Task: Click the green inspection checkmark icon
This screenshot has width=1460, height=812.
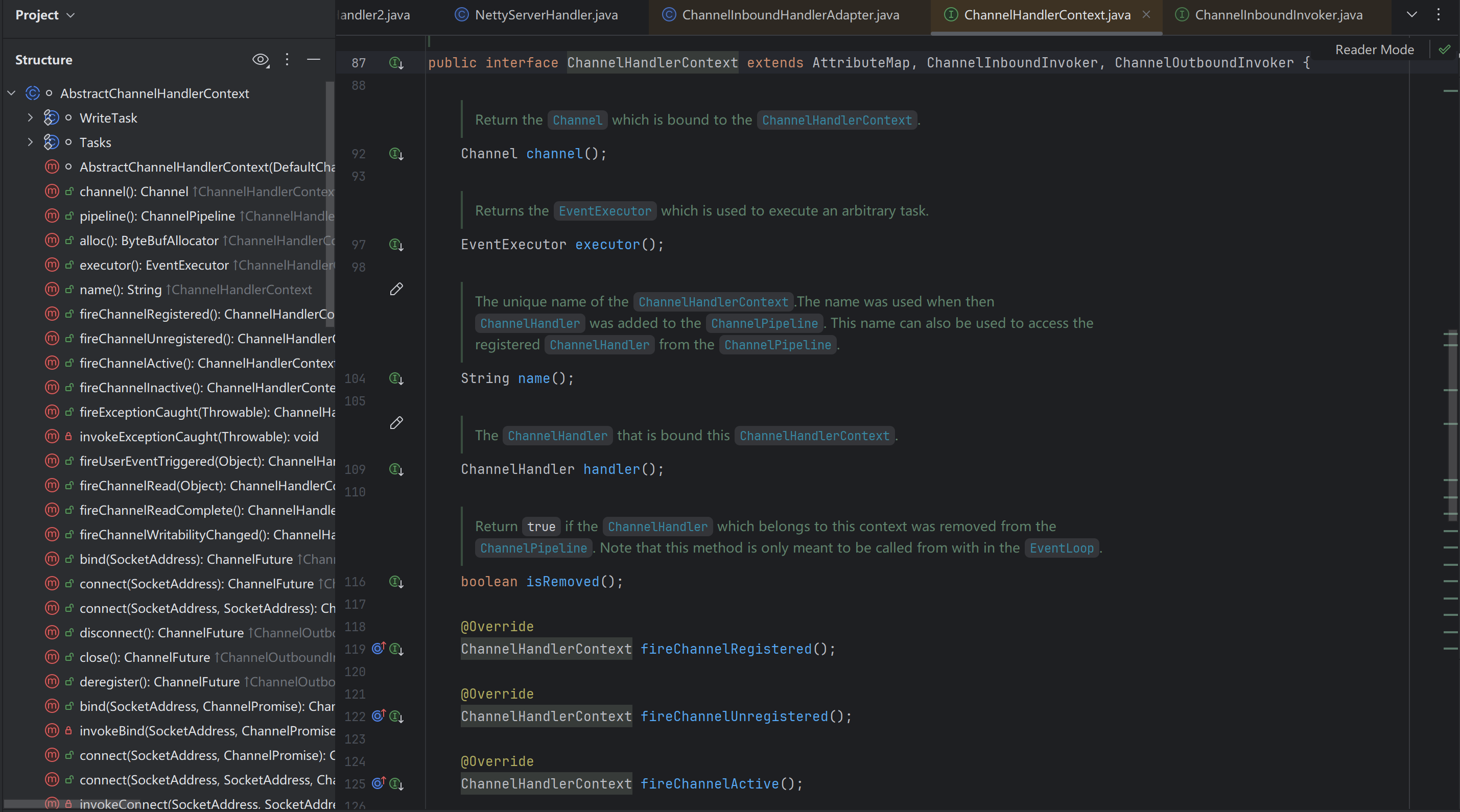Action: click(x=1444, y=50)
